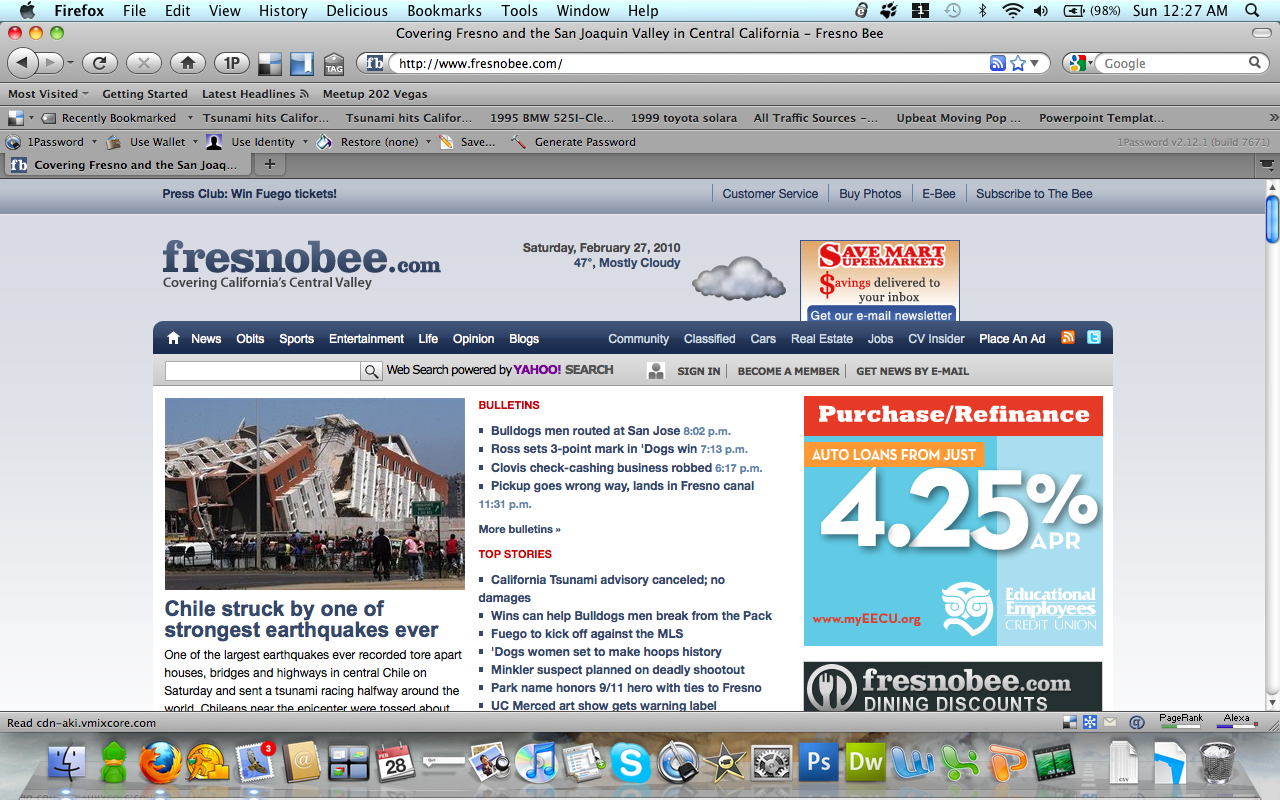This screenshot has width=1280, height=800.
Task: Open the Bookmarks menu
Action: click(x=445, y=11)
